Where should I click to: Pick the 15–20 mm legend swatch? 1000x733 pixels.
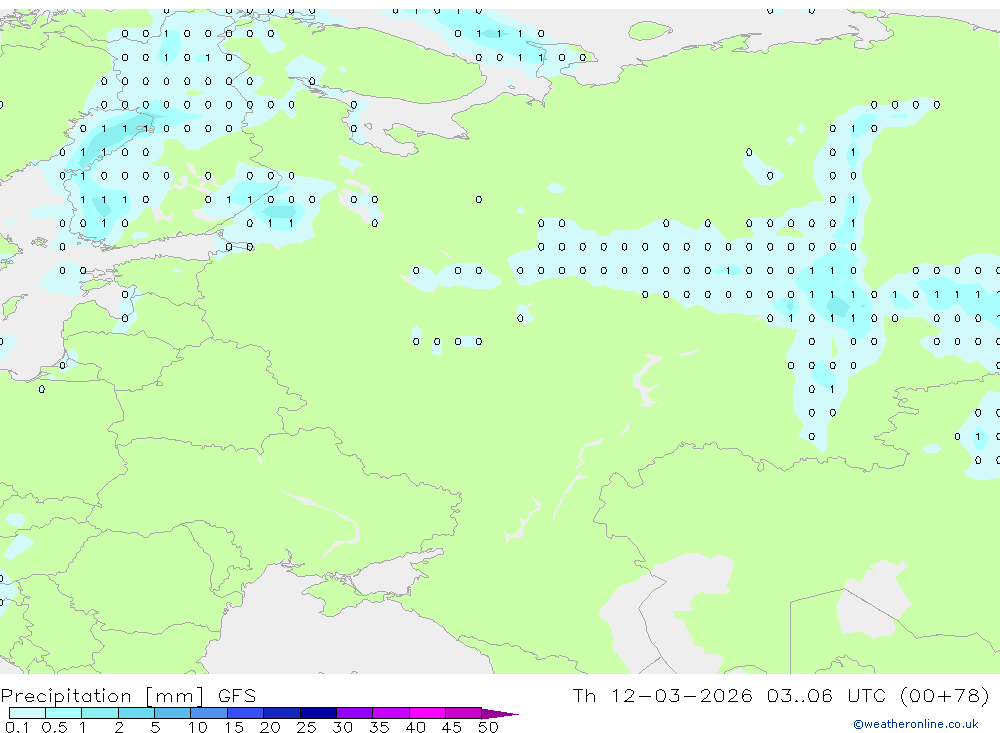tap(246, 713)
